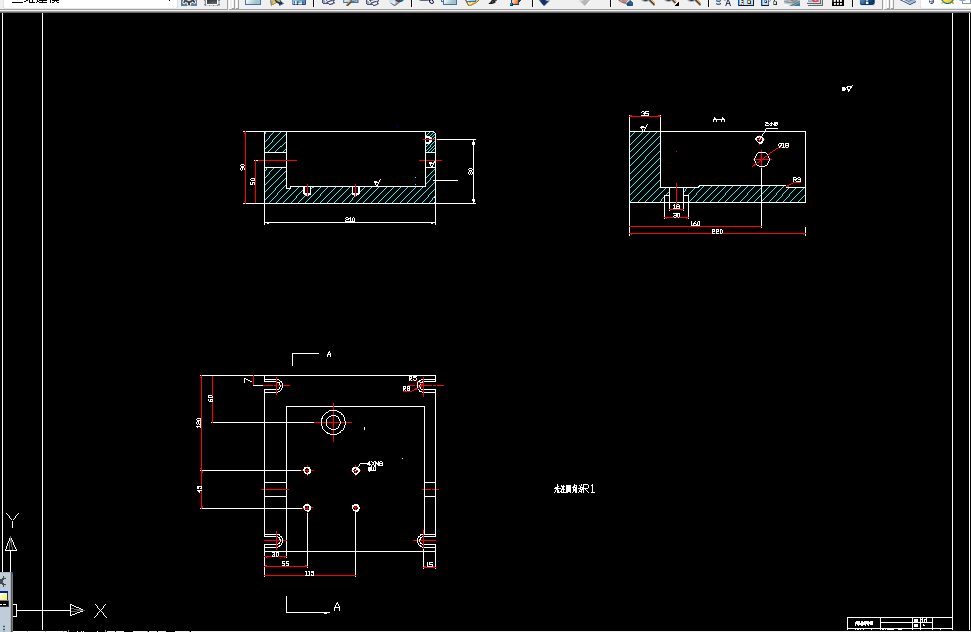Select the 160 dimension in section view
This screenshot has height=632, width=971.
coord(695,223)
